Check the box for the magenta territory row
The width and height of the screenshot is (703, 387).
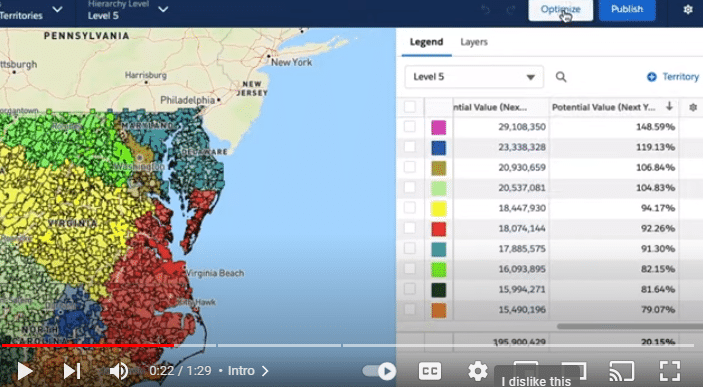coord(409,126)
